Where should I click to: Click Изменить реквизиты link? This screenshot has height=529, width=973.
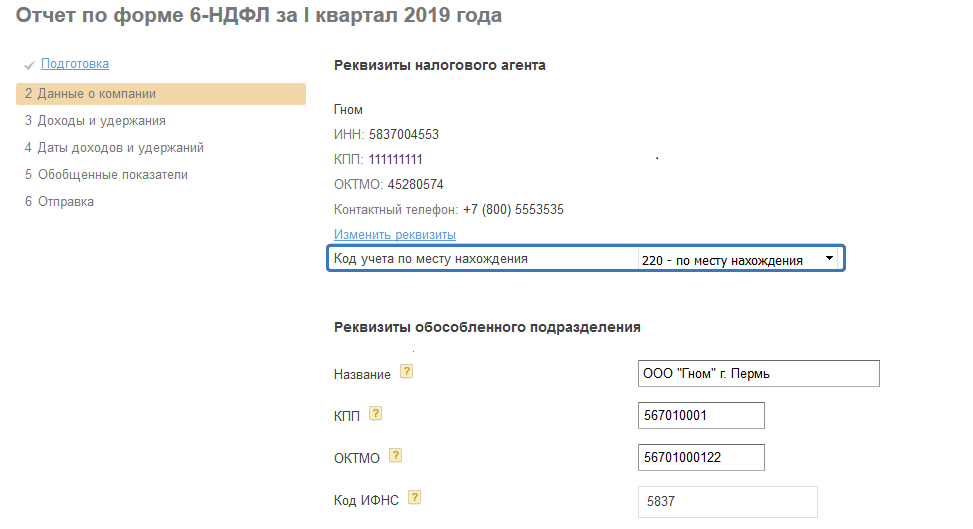395,235
